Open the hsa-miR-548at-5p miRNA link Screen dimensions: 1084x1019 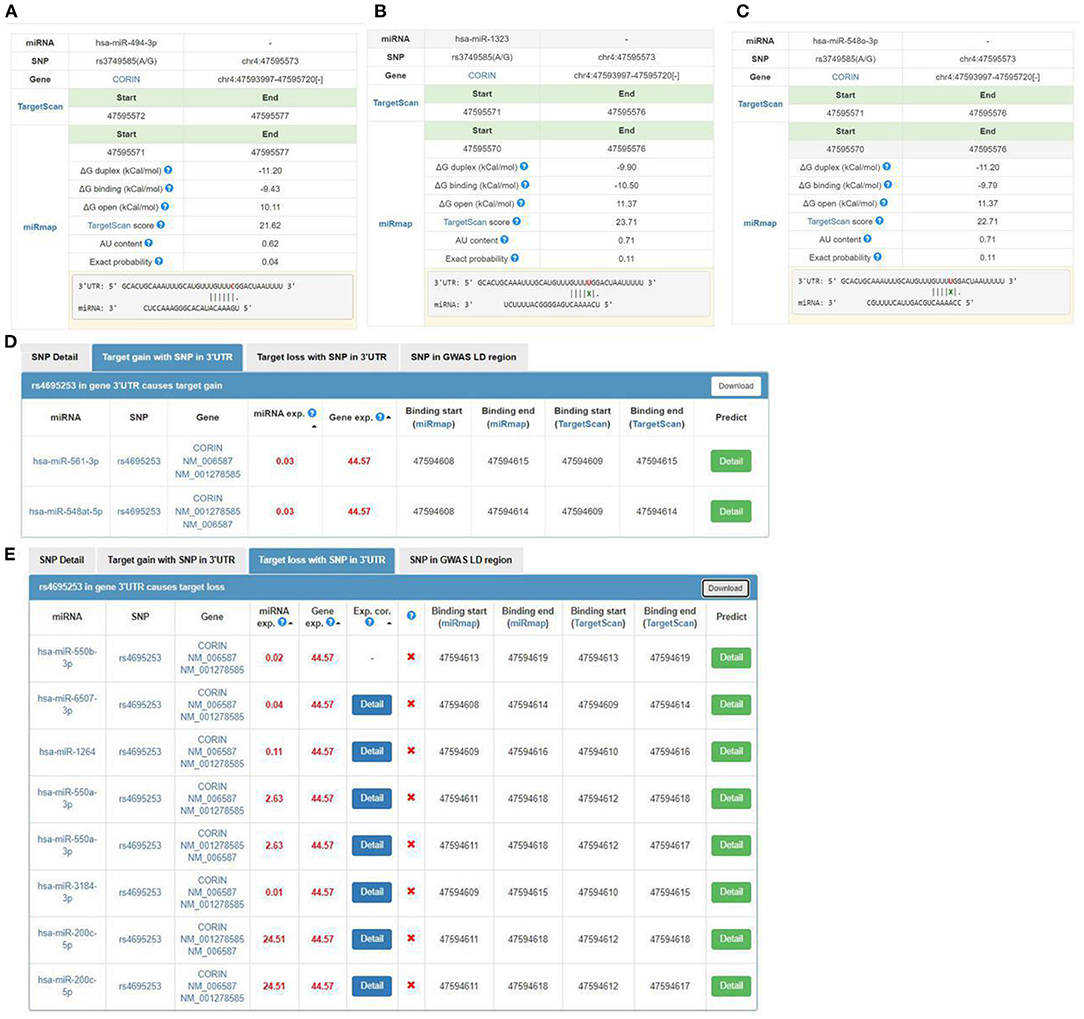pos(66,512)
